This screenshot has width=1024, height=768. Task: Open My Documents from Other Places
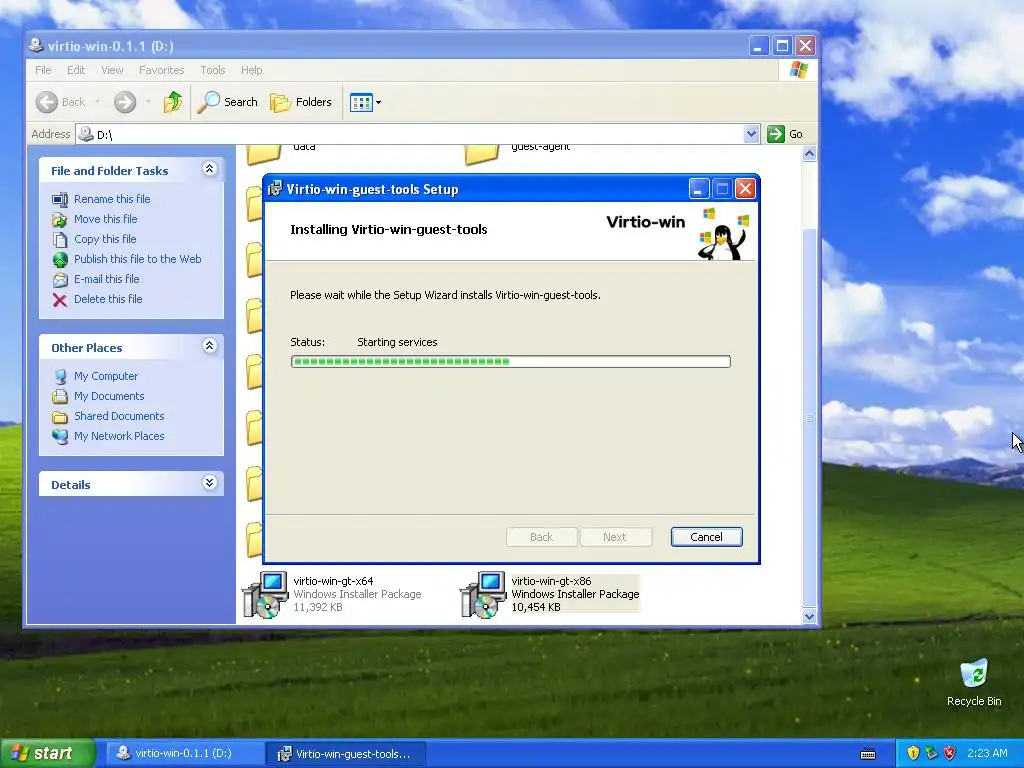point(108,396)
